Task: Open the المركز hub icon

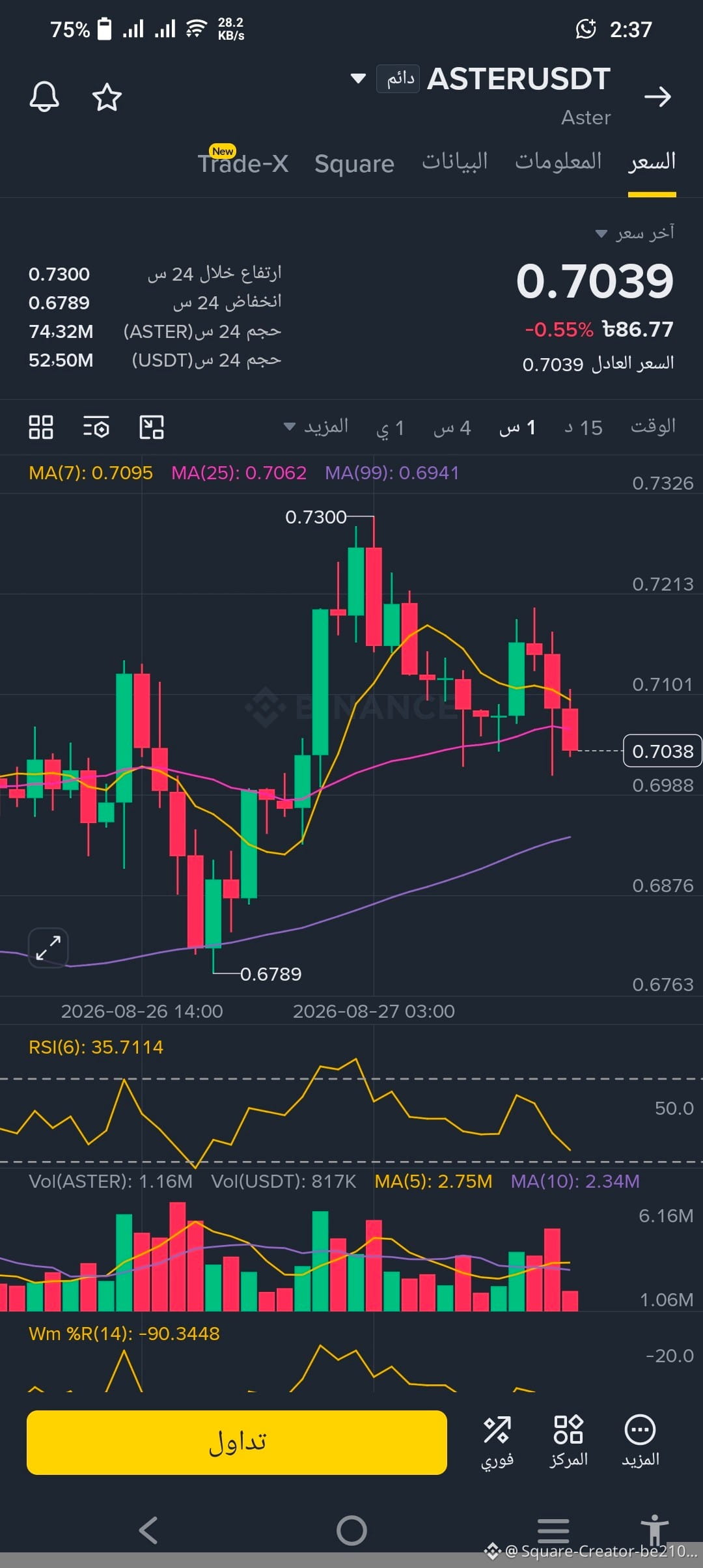Action: pyautogui.click(x=568, y=1442)
